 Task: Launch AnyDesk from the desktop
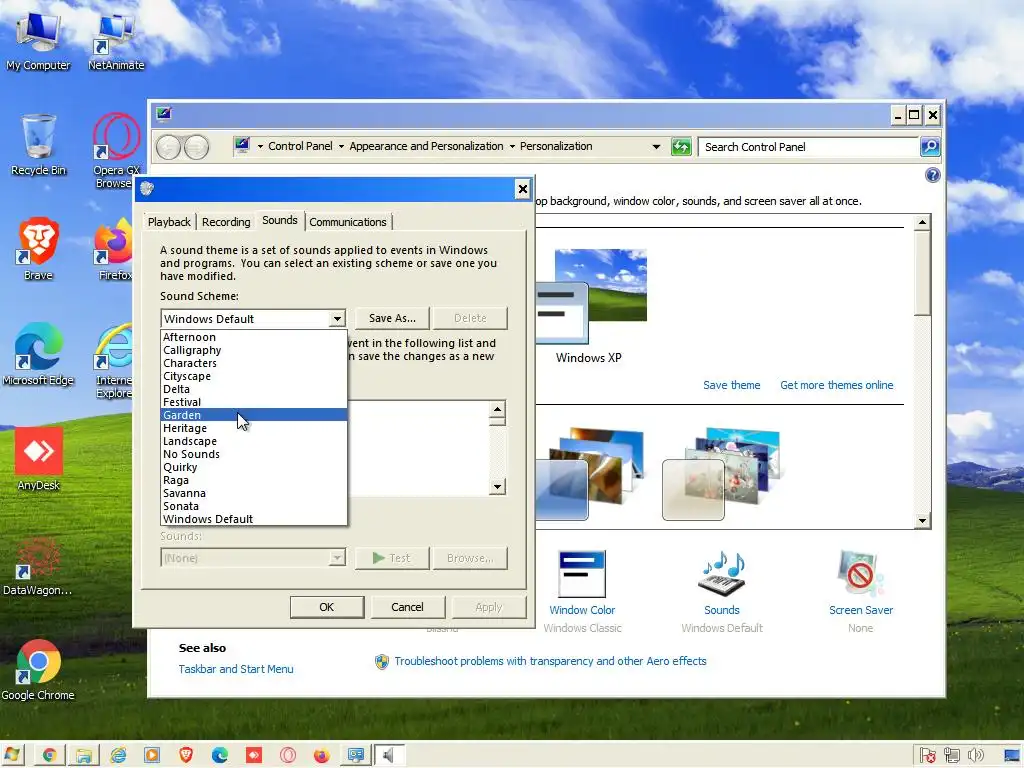point(39,460)
